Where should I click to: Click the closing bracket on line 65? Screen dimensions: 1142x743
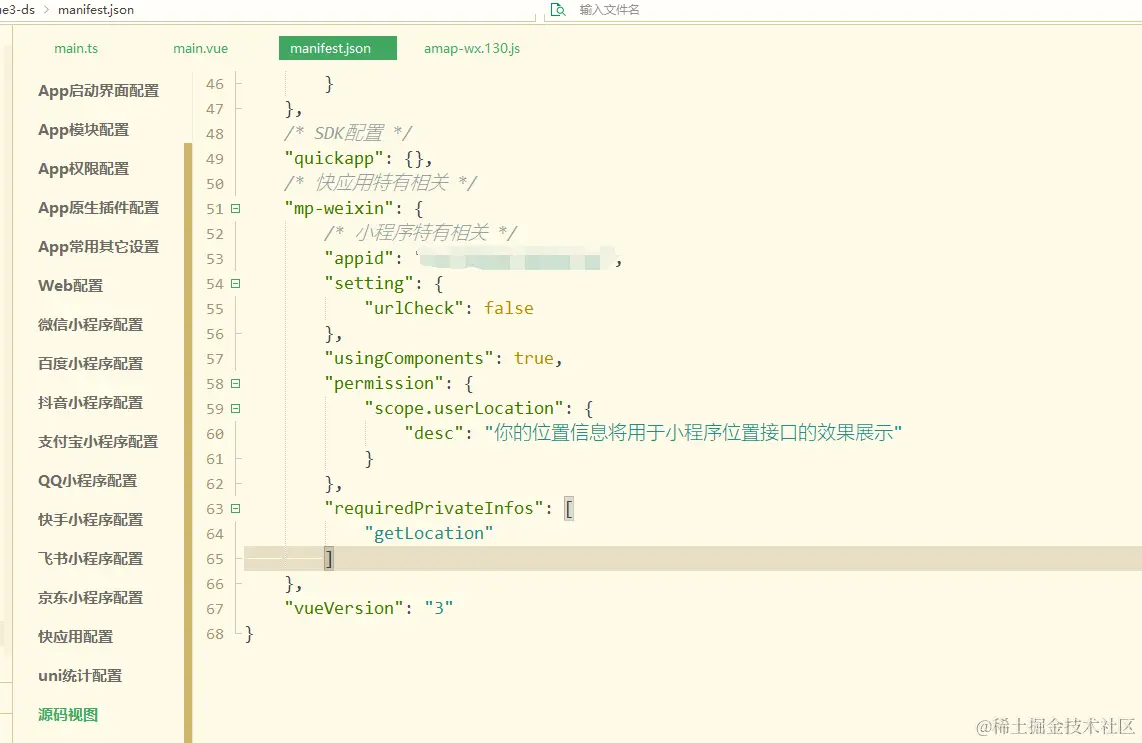(329, 559)
